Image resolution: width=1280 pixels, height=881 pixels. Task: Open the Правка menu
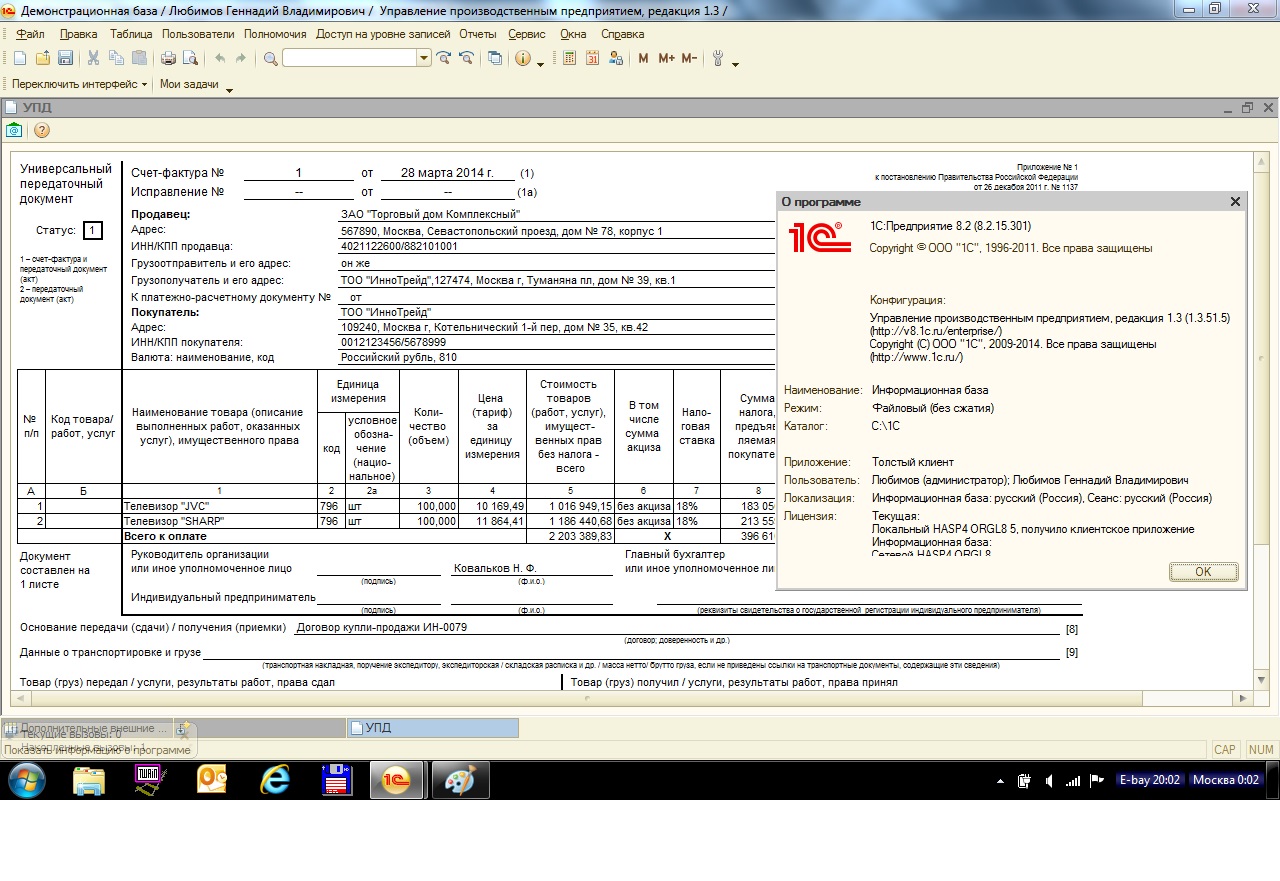[x=78, y=34]
